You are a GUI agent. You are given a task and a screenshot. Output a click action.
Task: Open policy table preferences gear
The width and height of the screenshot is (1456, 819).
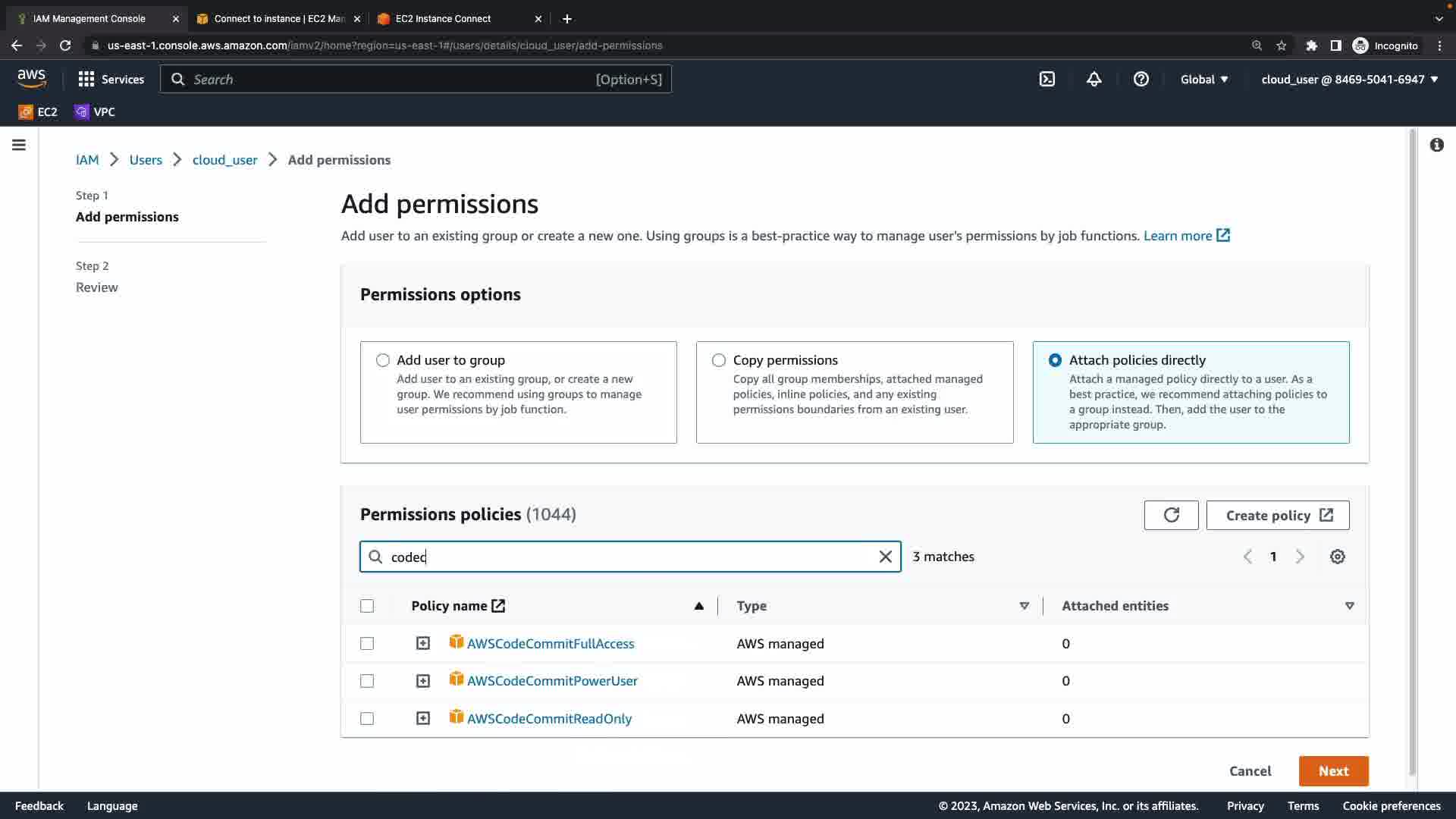pyautogui.click(x=1338, y=557)
